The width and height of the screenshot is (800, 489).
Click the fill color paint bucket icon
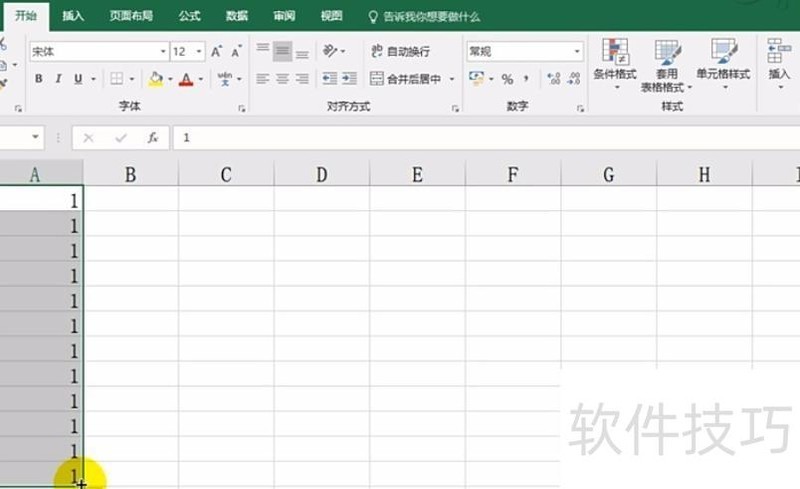[156, 79]
